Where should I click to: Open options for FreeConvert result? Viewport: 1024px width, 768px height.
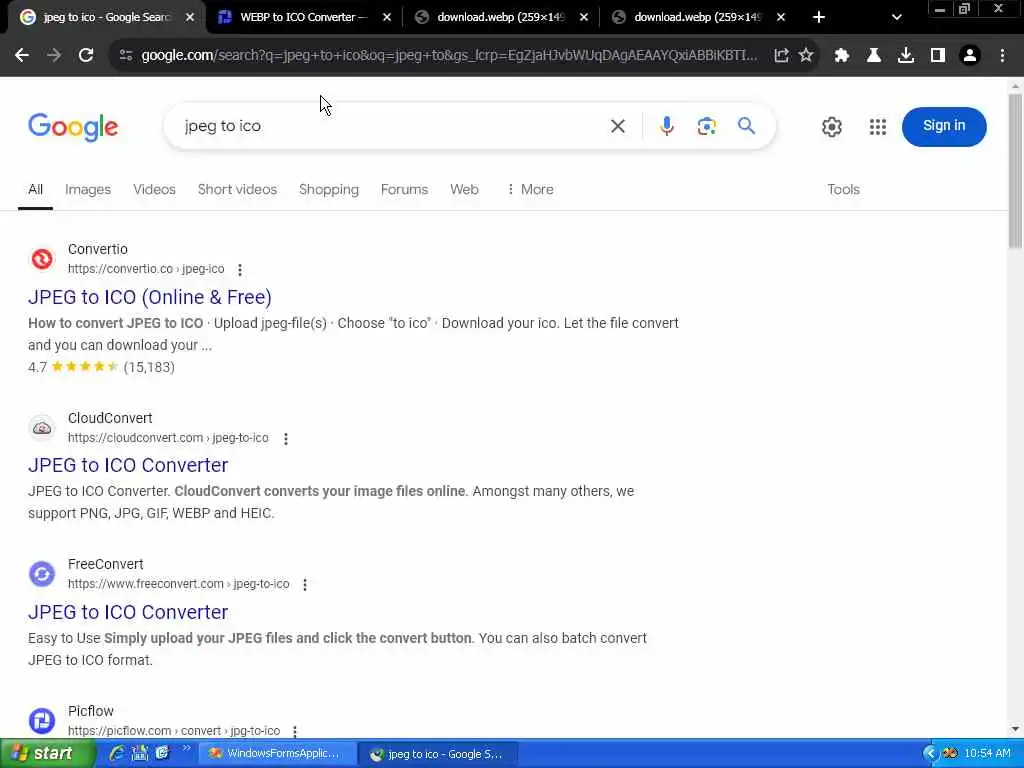click(304, 584)
